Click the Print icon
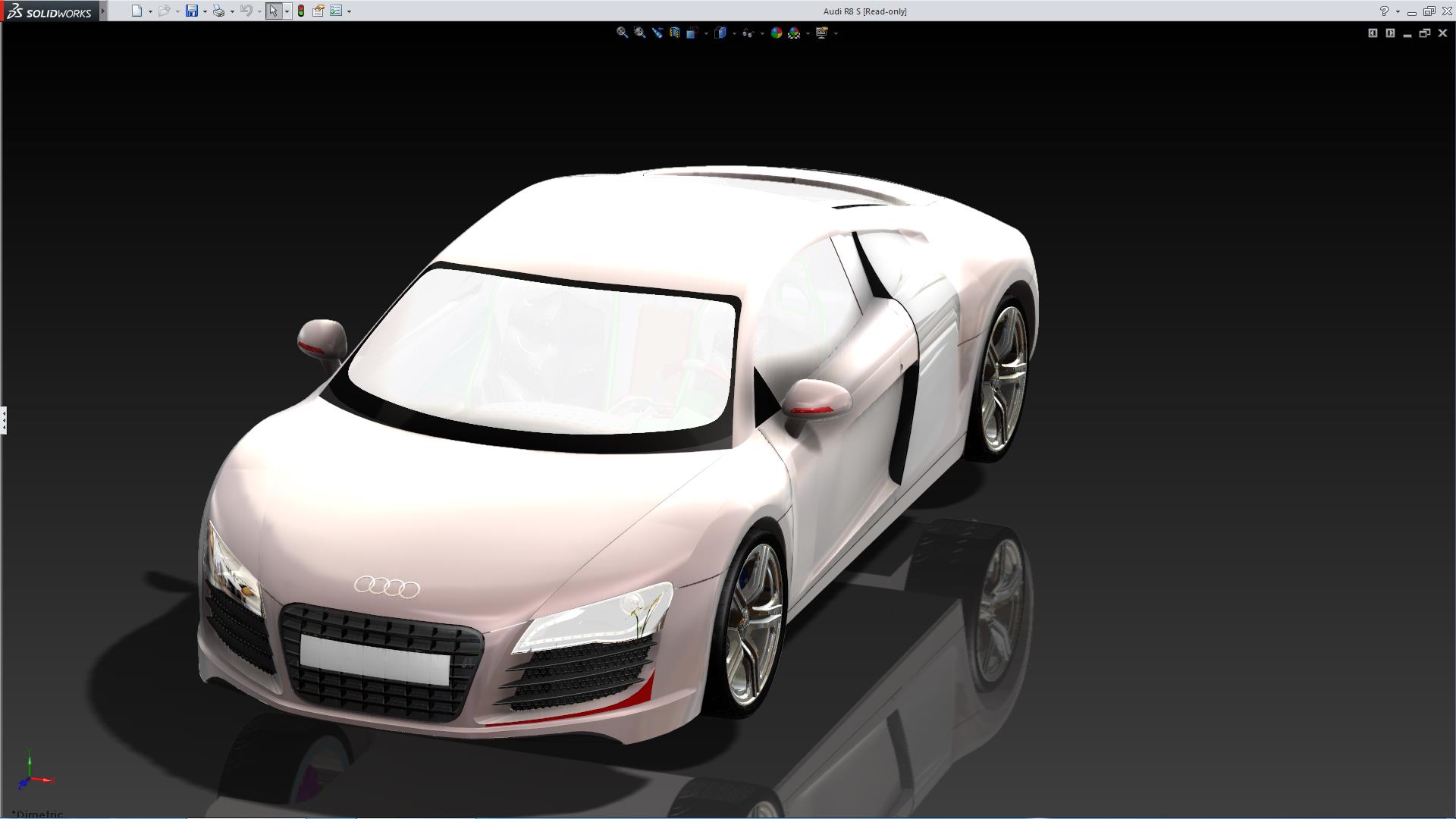 (x=218, y=11)
